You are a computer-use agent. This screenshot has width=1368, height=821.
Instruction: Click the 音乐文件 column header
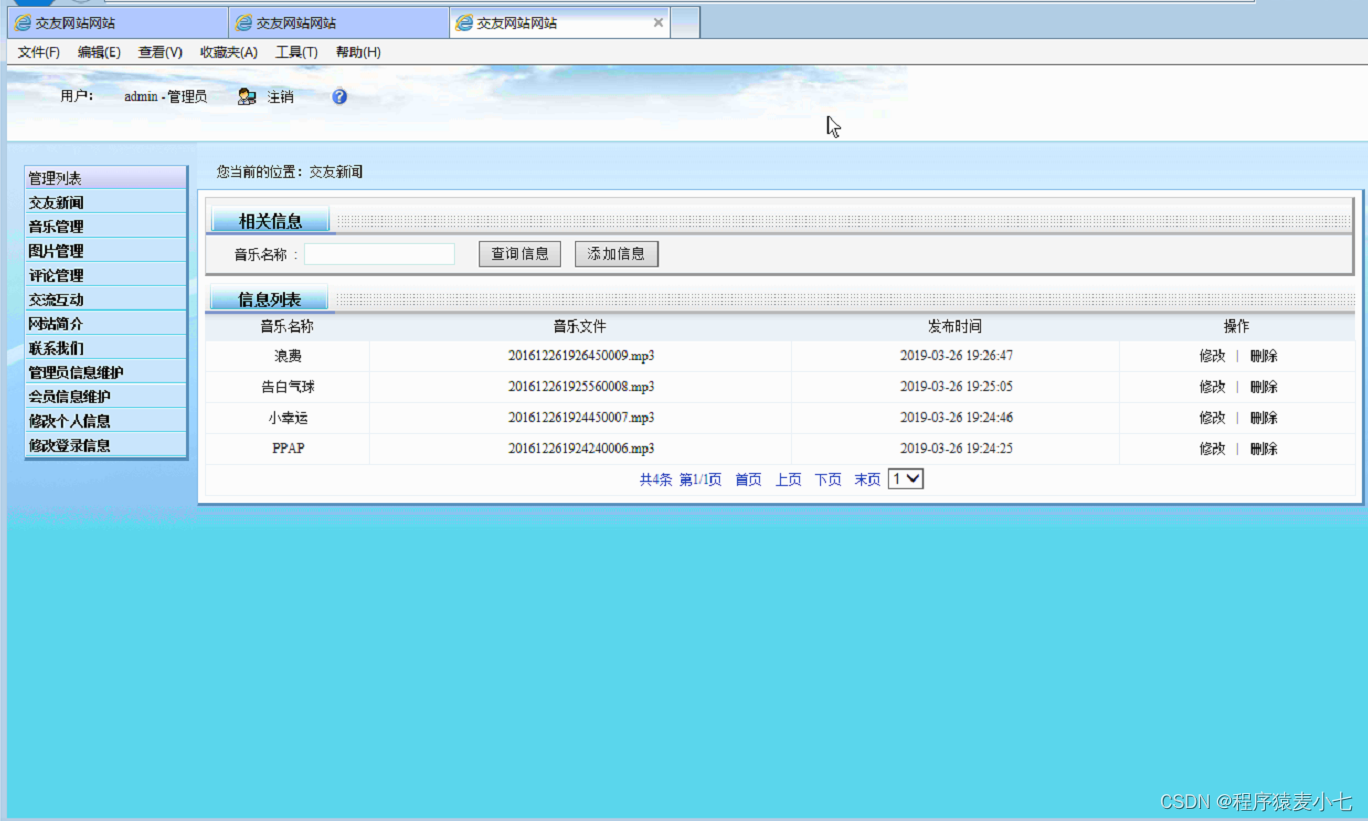(580, 326)
